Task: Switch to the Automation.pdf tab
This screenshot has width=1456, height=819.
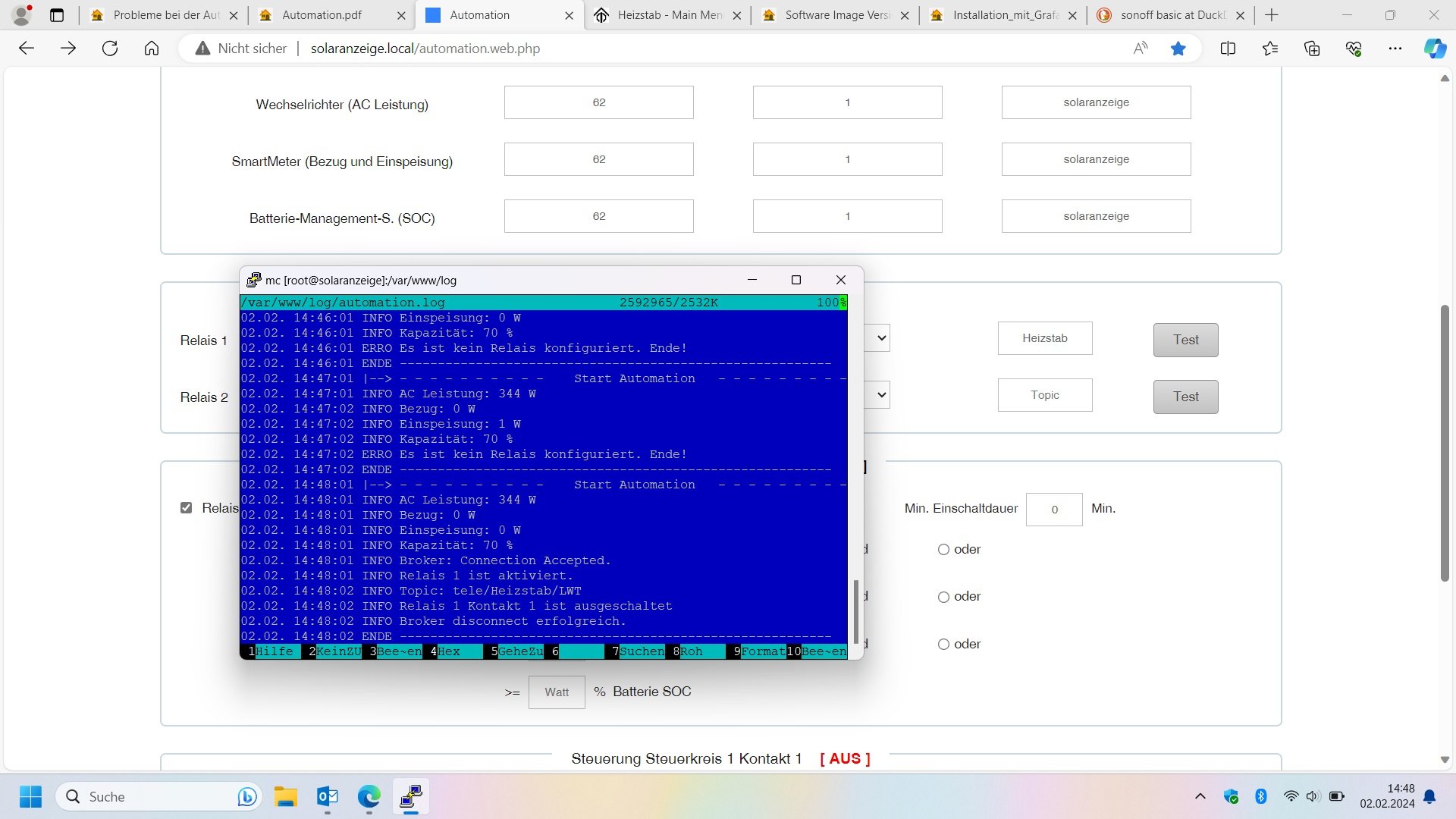Action: pyautogui.click(x=322, y=15)
